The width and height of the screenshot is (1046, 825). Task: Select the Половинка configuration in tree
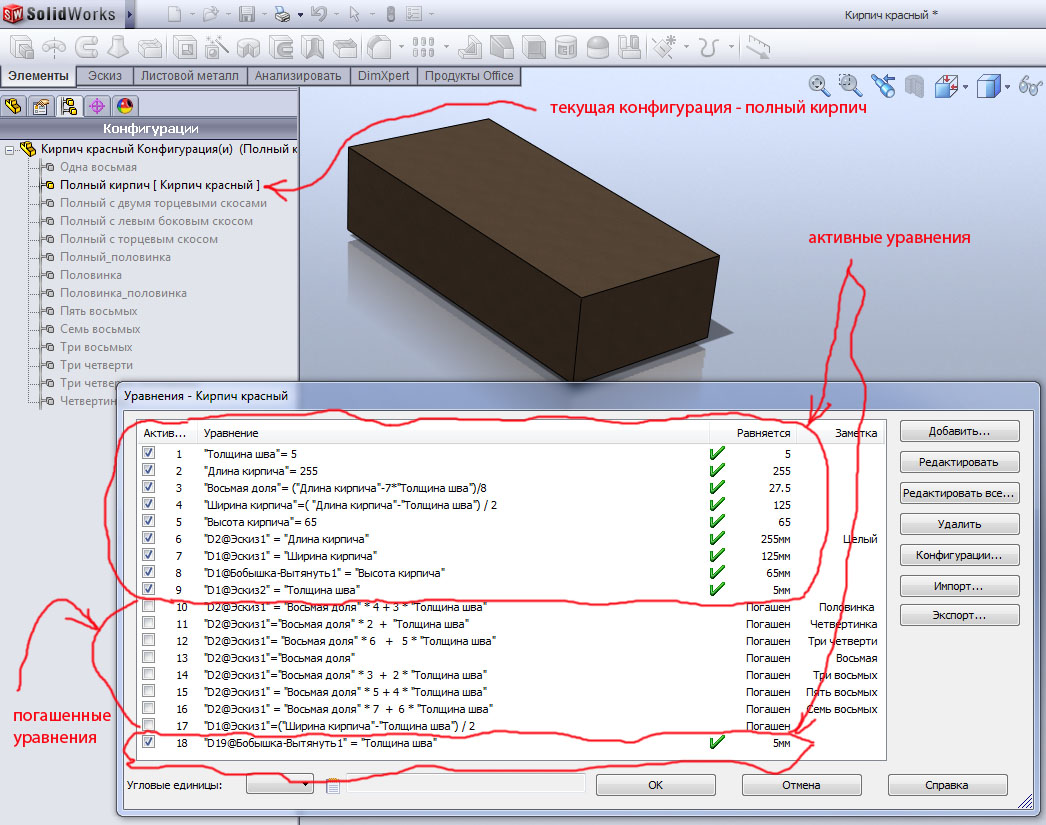(x=91, y=275)
